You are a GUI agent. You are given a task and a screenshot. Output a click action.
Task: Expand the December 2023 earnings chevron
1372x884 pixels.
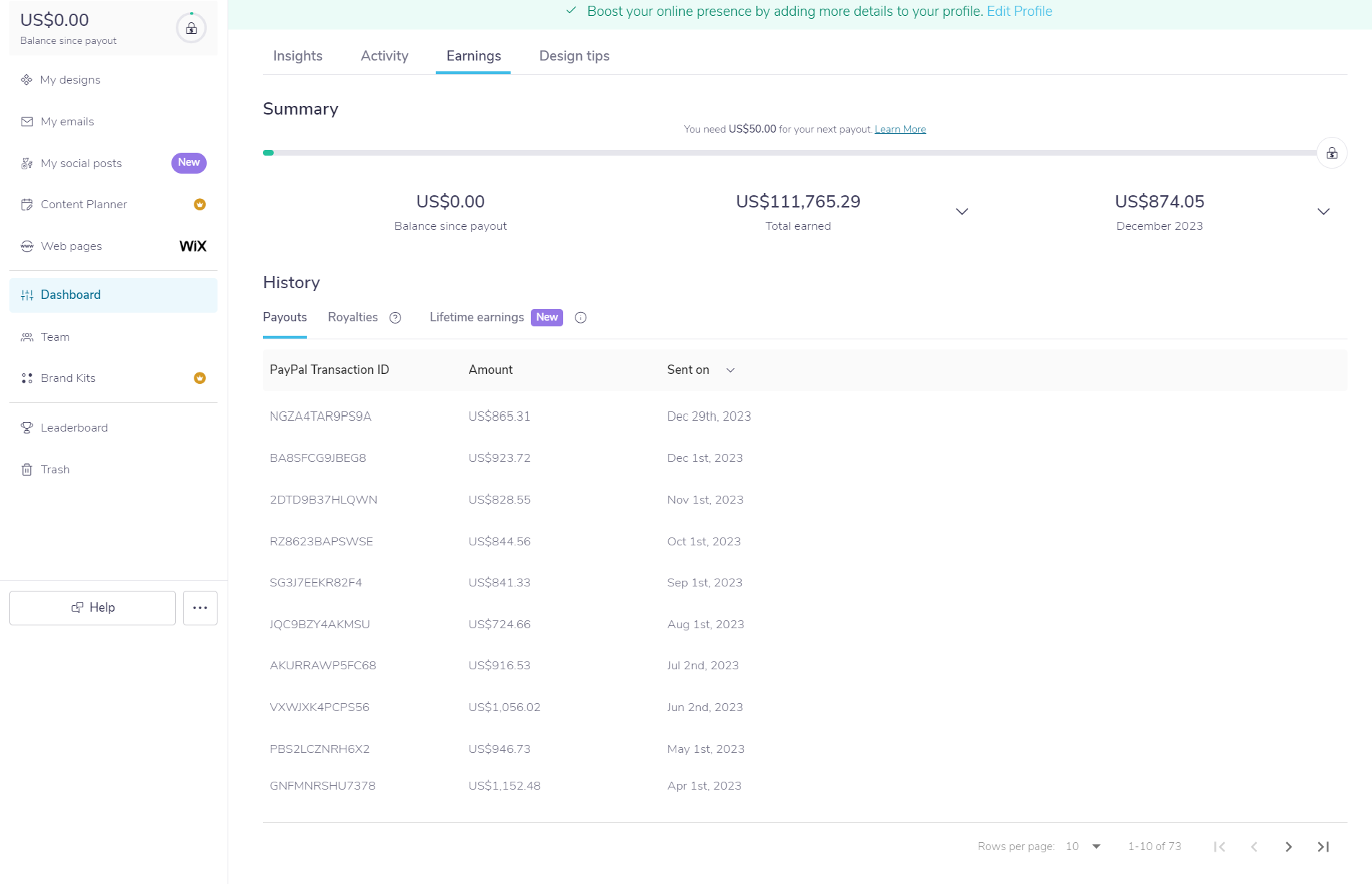click(x=1323, y=212)
